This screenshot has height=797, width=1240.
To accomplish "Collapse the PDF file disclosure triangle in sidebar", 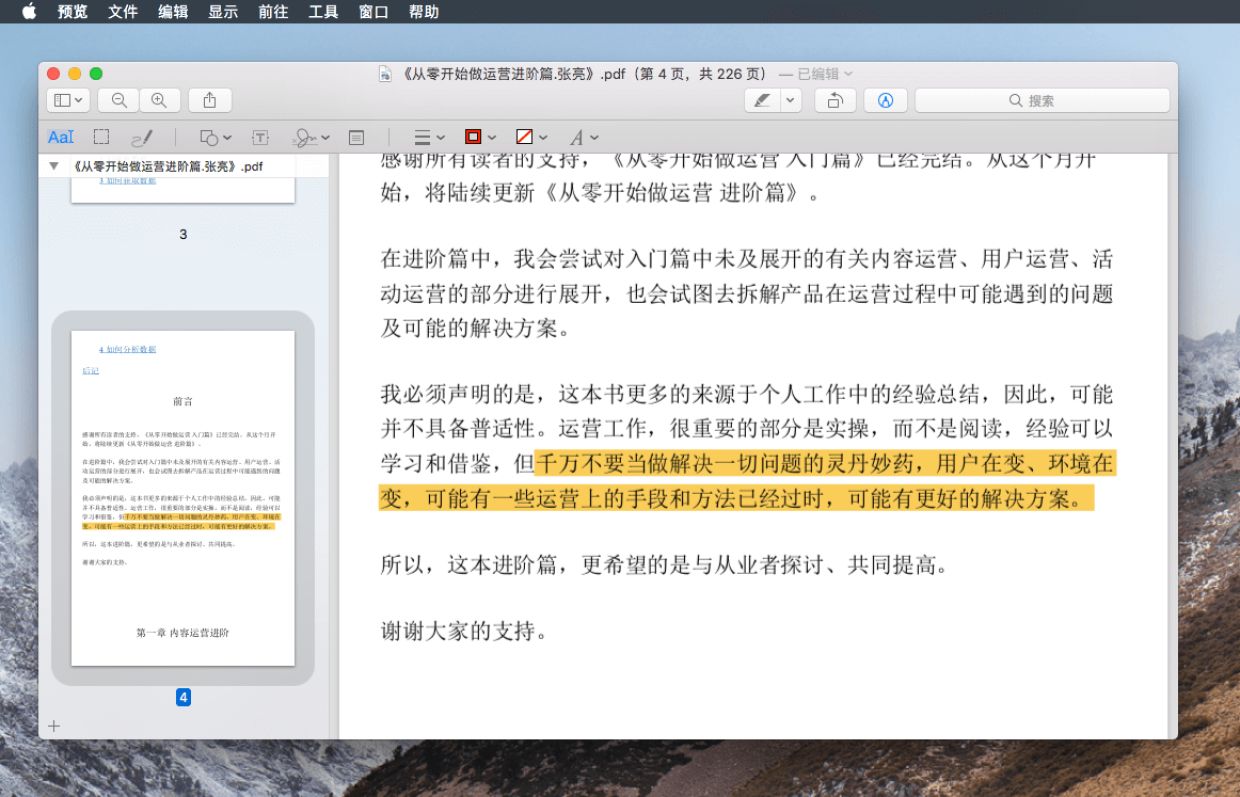I will point(54,166).
